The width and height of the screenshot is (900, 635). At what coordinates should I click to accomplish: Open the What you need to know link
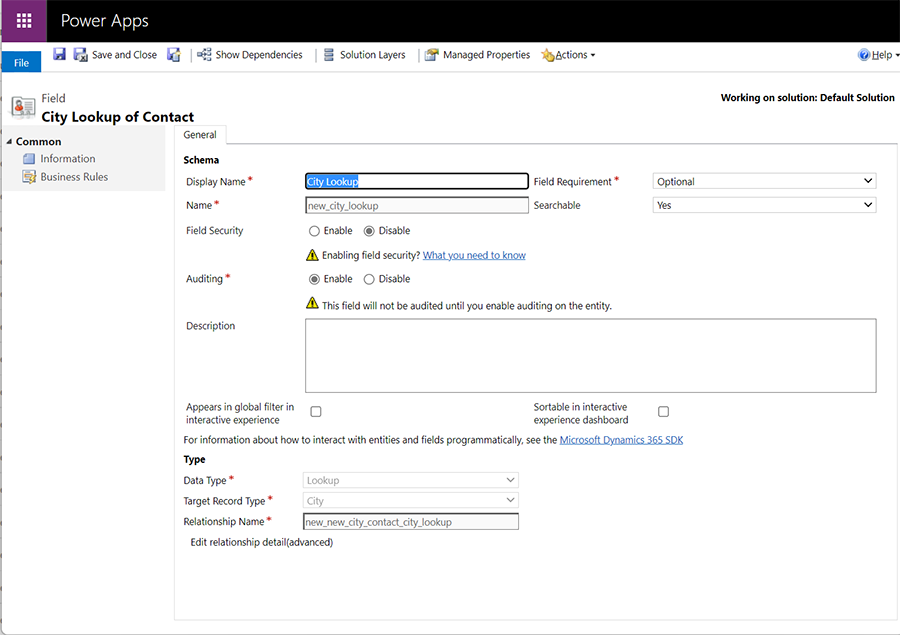[473, 254]
